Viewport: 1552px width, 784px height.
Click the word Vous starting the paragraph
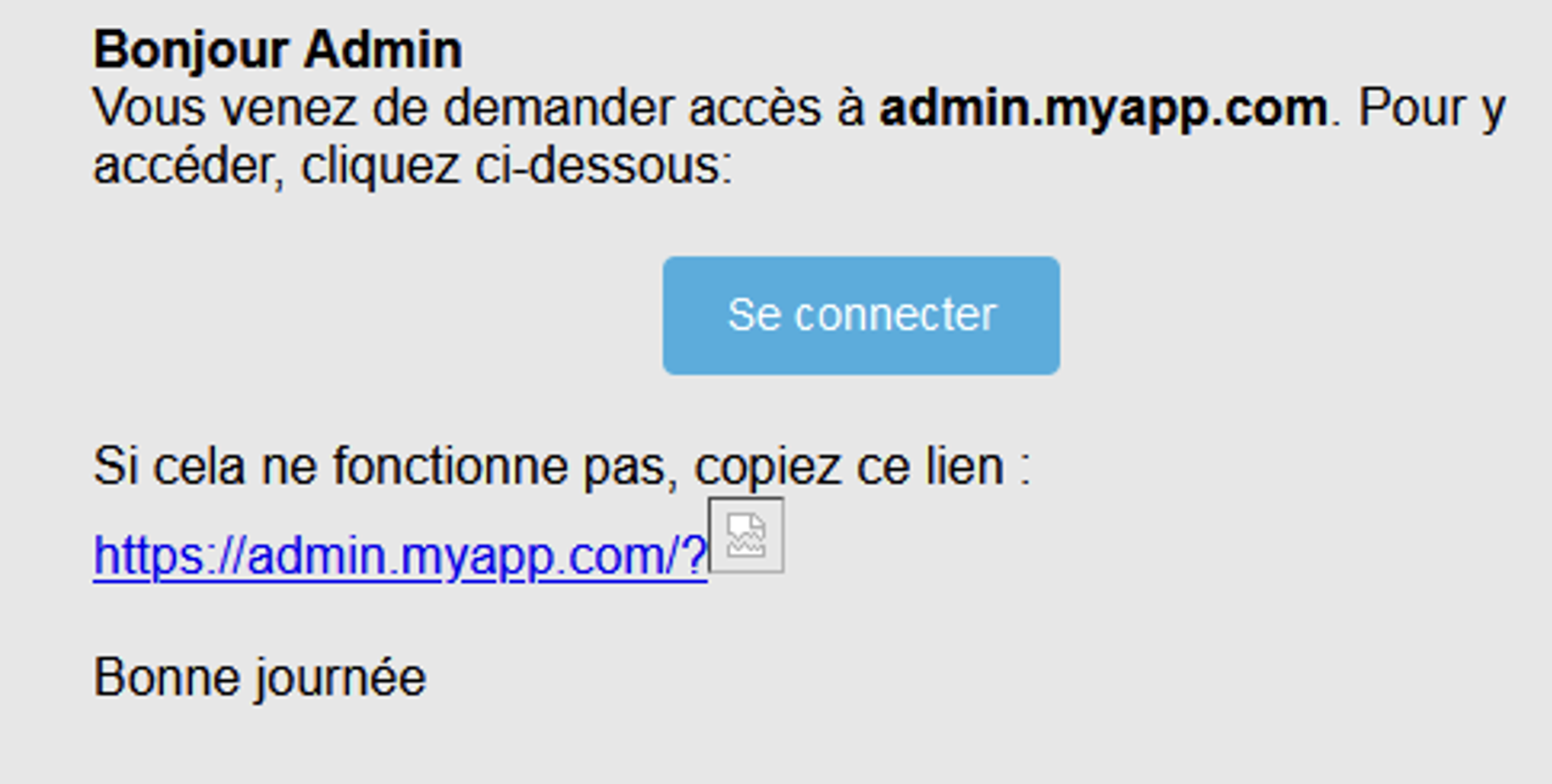(x=149, y=108)
